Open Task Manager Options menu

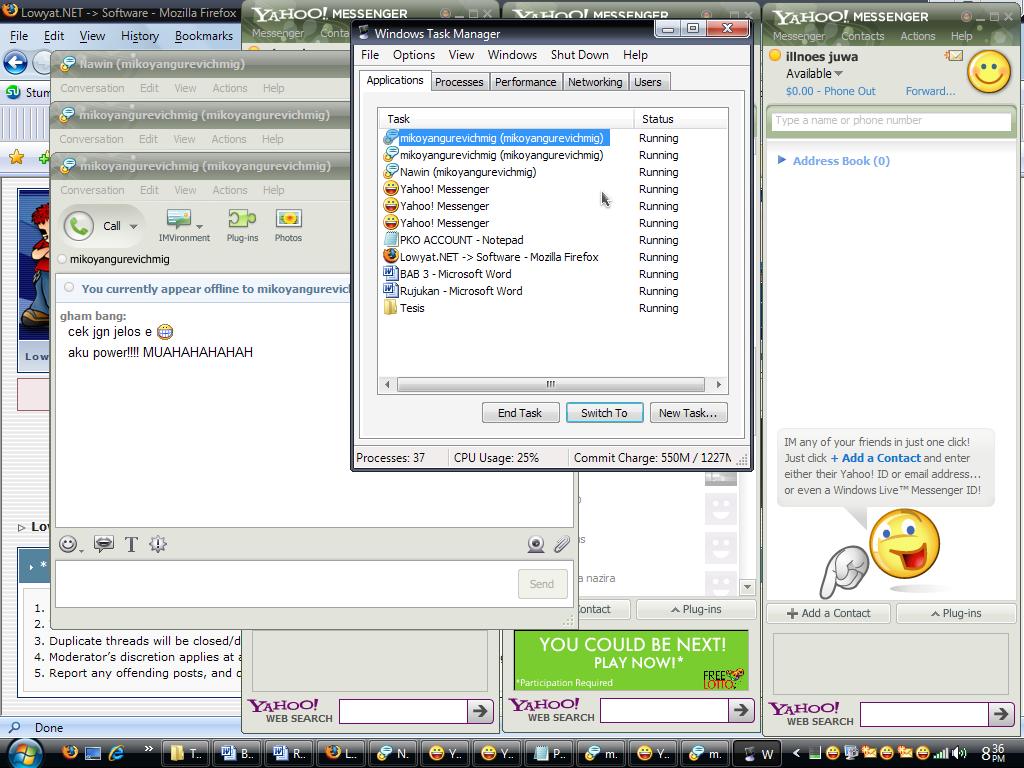point(413,55)
